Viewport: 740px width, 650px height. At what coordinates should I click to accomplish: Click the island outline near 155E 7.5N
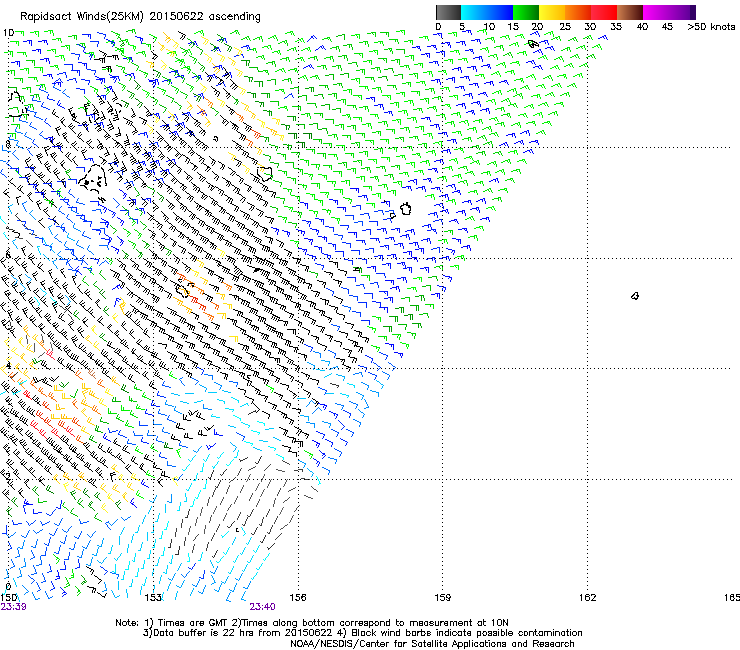(265, 173)
